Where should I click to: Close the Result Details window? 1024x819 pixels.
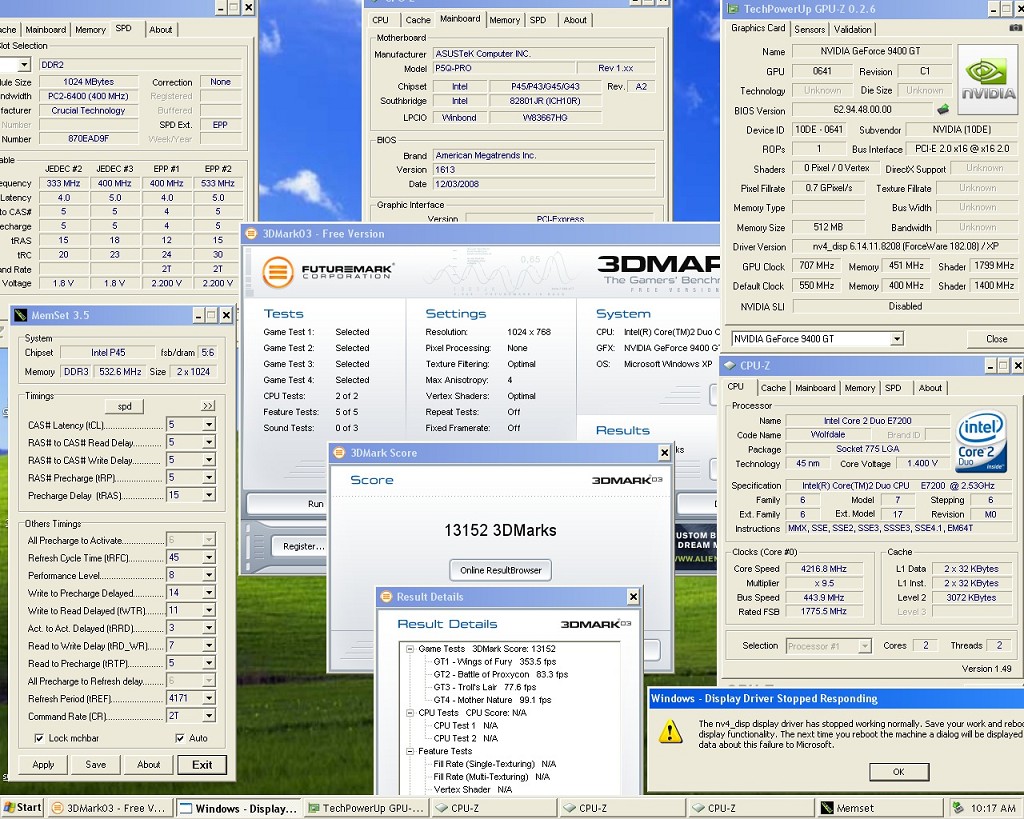[633, 597]
